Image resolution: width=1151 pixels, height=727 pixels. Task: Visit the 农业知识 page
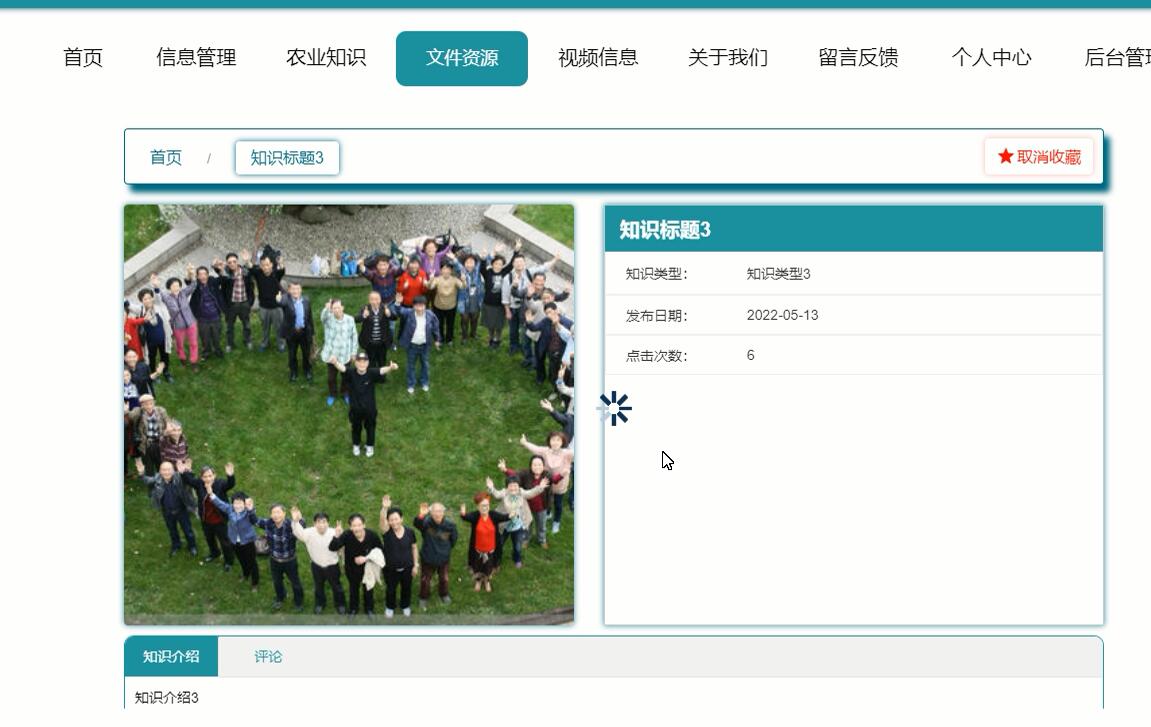(x=324, y=58)
